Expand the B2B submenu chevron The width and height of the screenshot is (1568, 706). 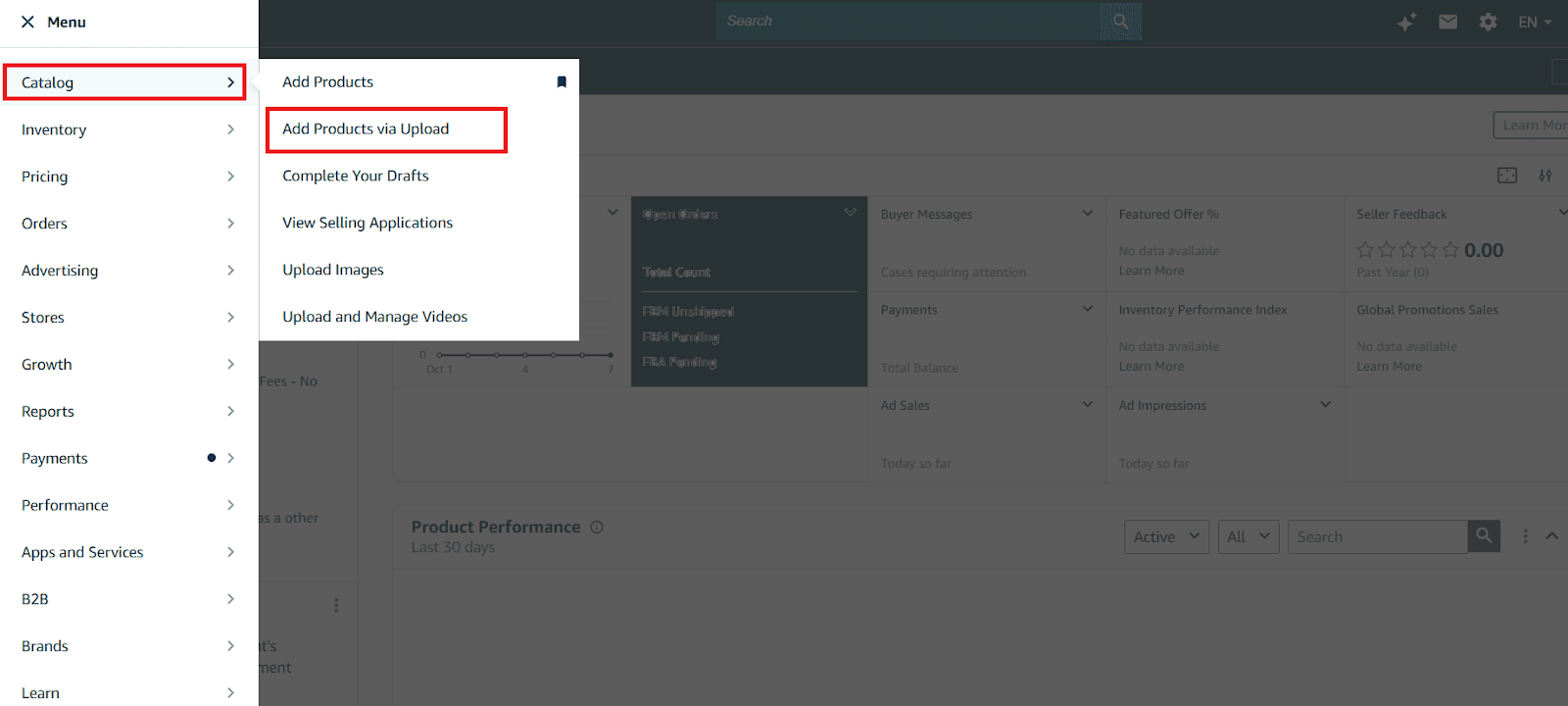(x=231, y=599)
